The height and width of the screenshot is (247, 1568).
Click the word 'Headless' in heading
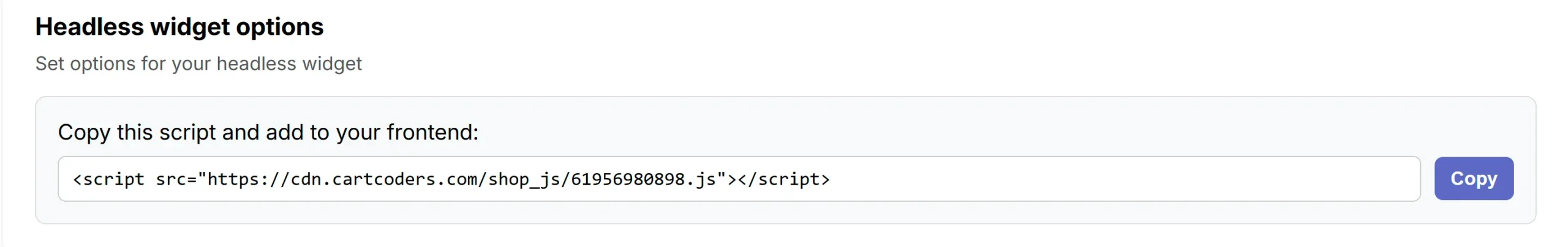(x=89, y=27)
